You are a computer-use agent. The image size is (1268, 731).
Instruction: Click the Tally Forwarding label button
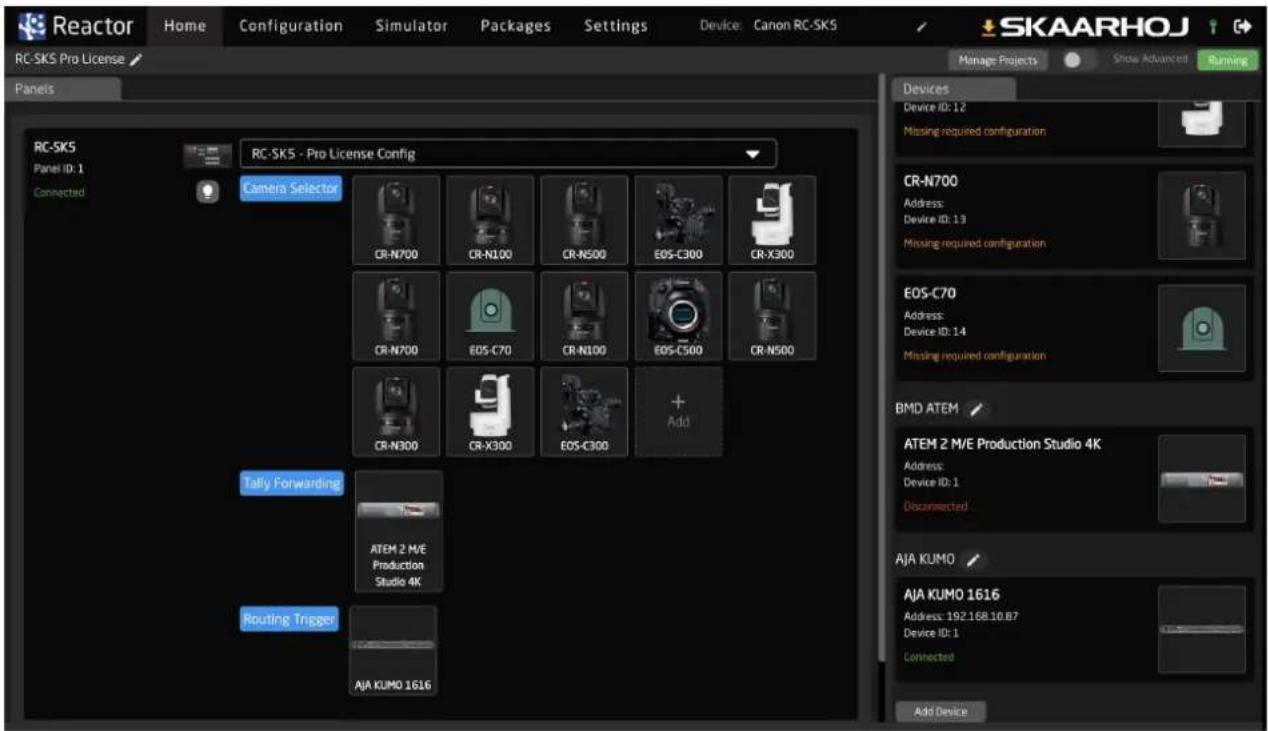291,484
